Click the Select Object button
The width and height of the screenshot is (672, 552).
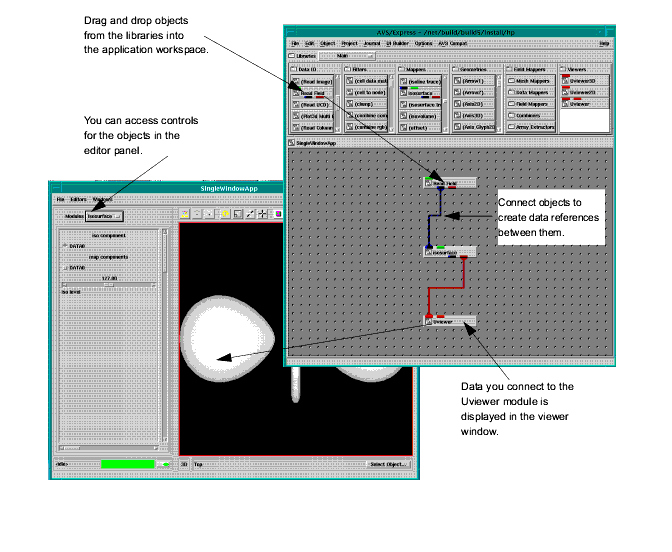[386, 464]
